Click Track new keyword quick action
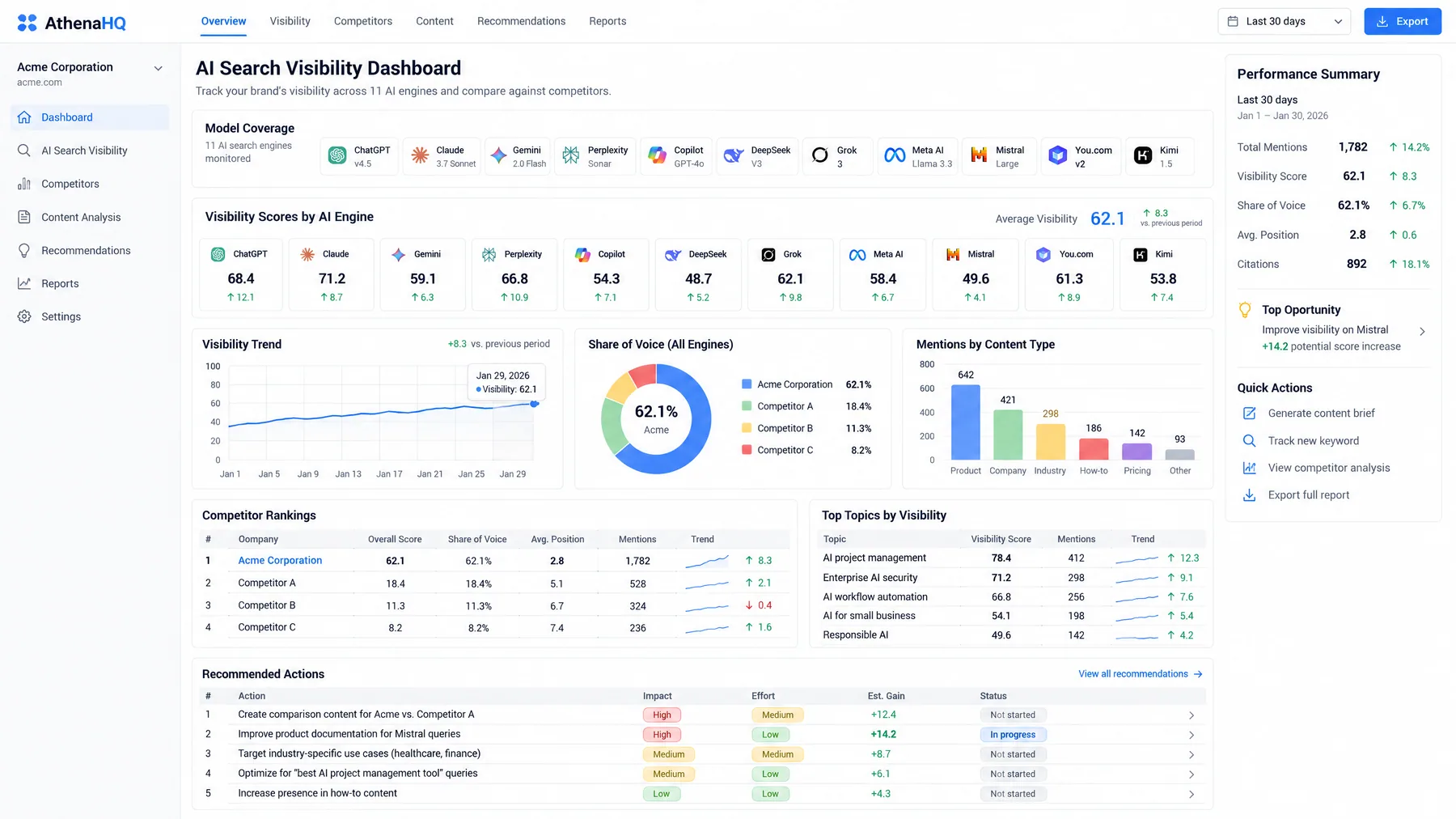The image size is (1456, 819). tap(1314, 441)
